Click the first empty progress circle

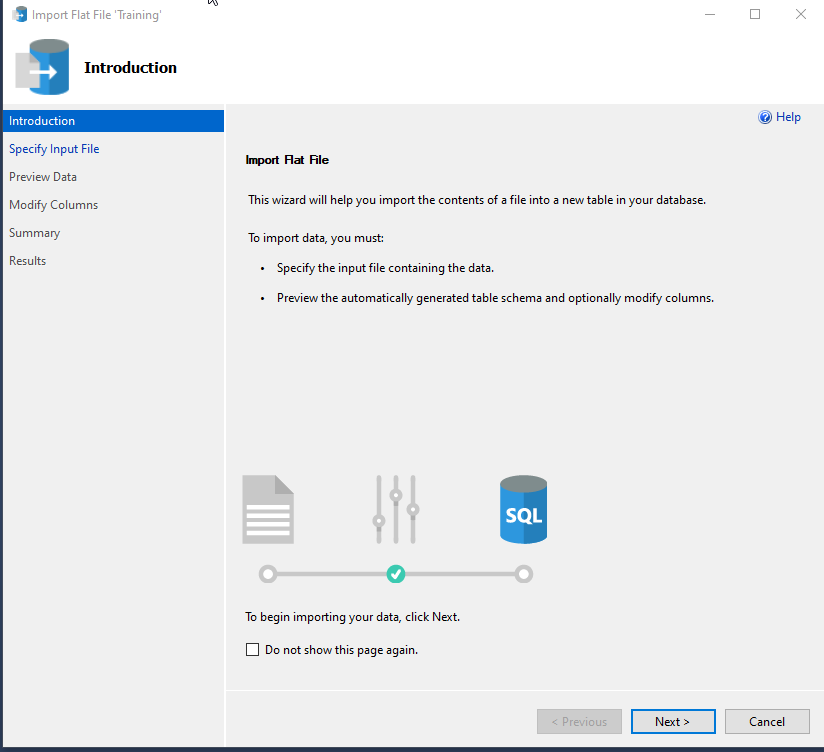(x=268, y=574)
